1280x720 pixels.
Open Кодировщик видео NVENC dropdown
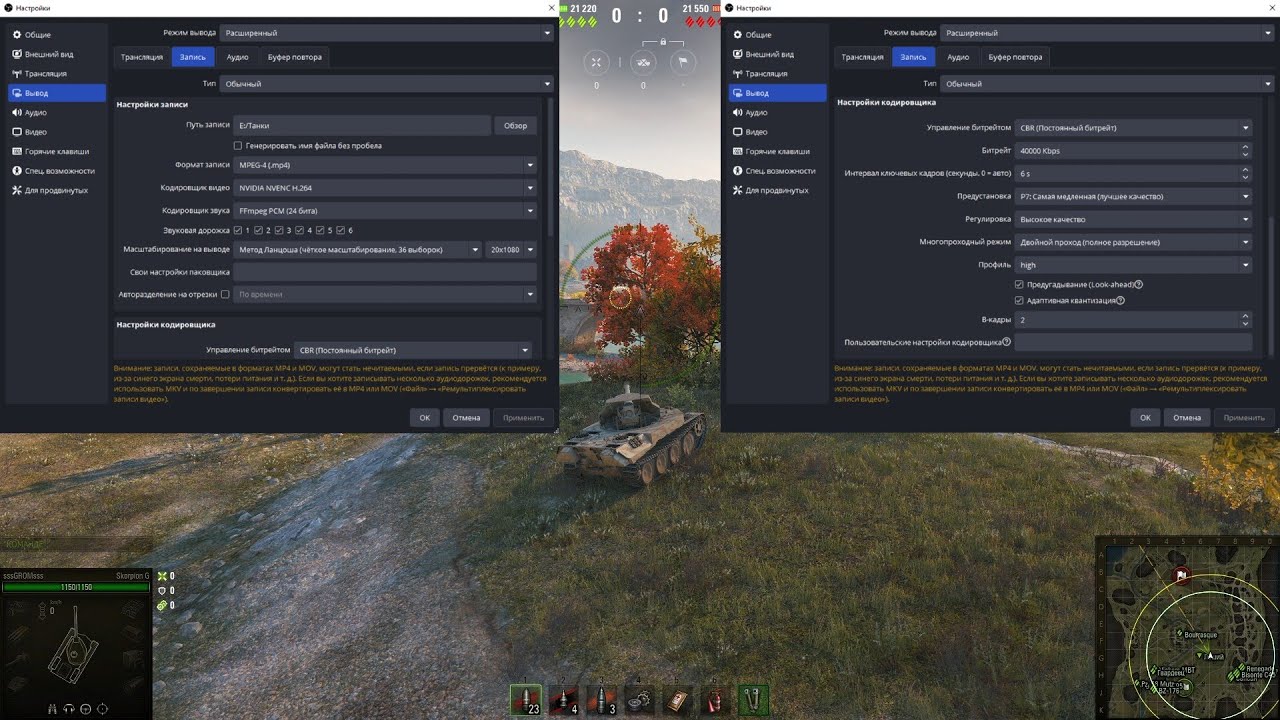coord(386,188)
